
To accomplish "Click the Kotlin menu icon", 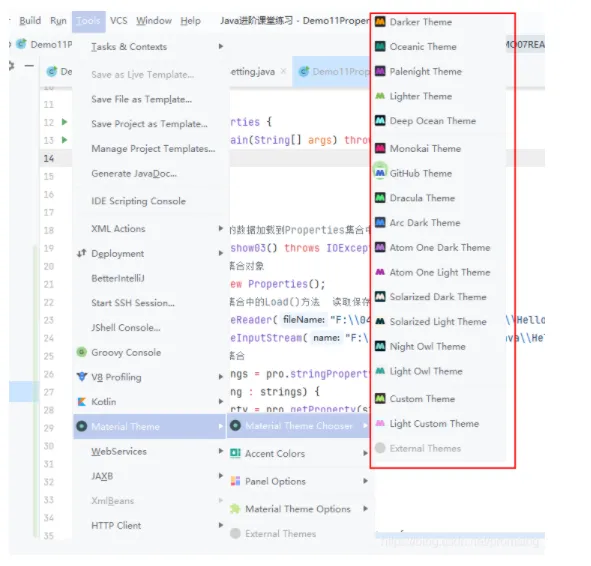I will click(x=82, y=402).
